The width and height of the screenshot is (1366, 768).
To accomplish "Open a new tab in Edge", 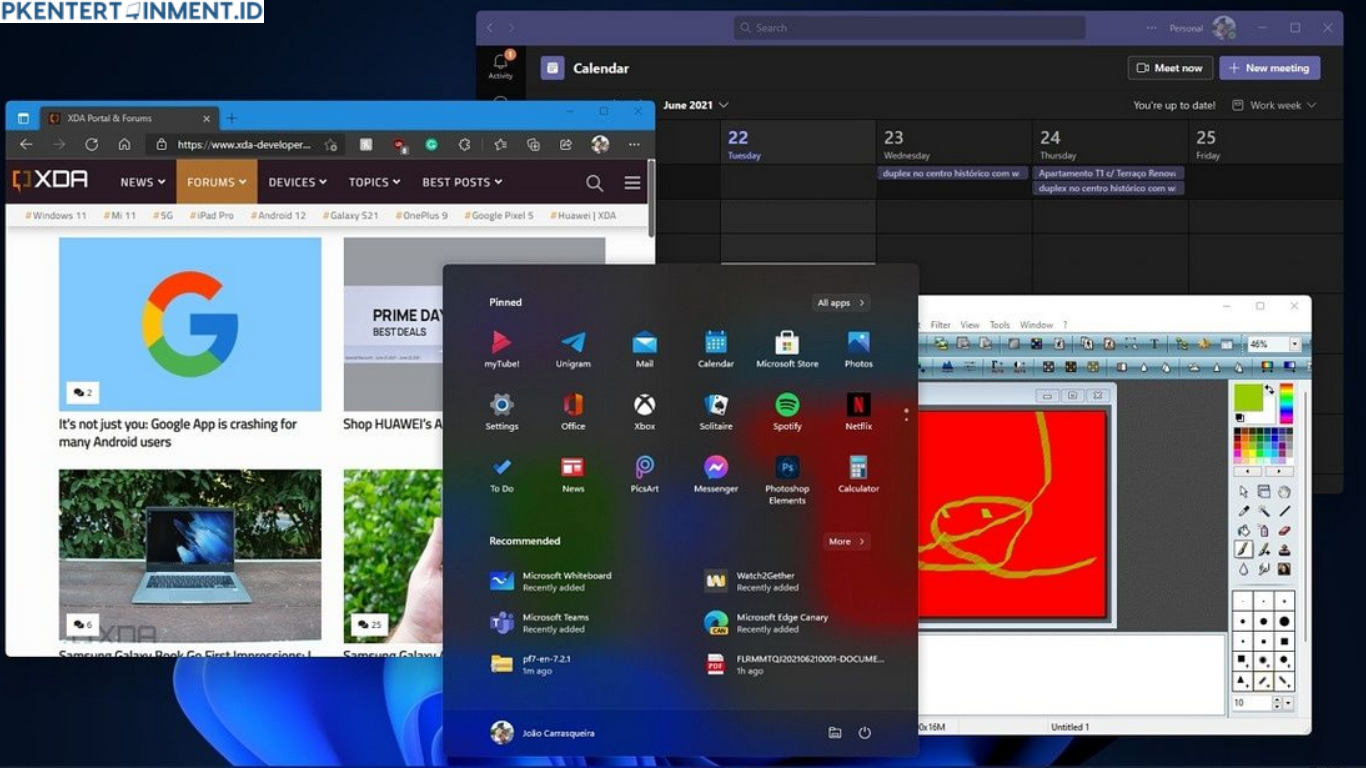I will pos(231,118).
